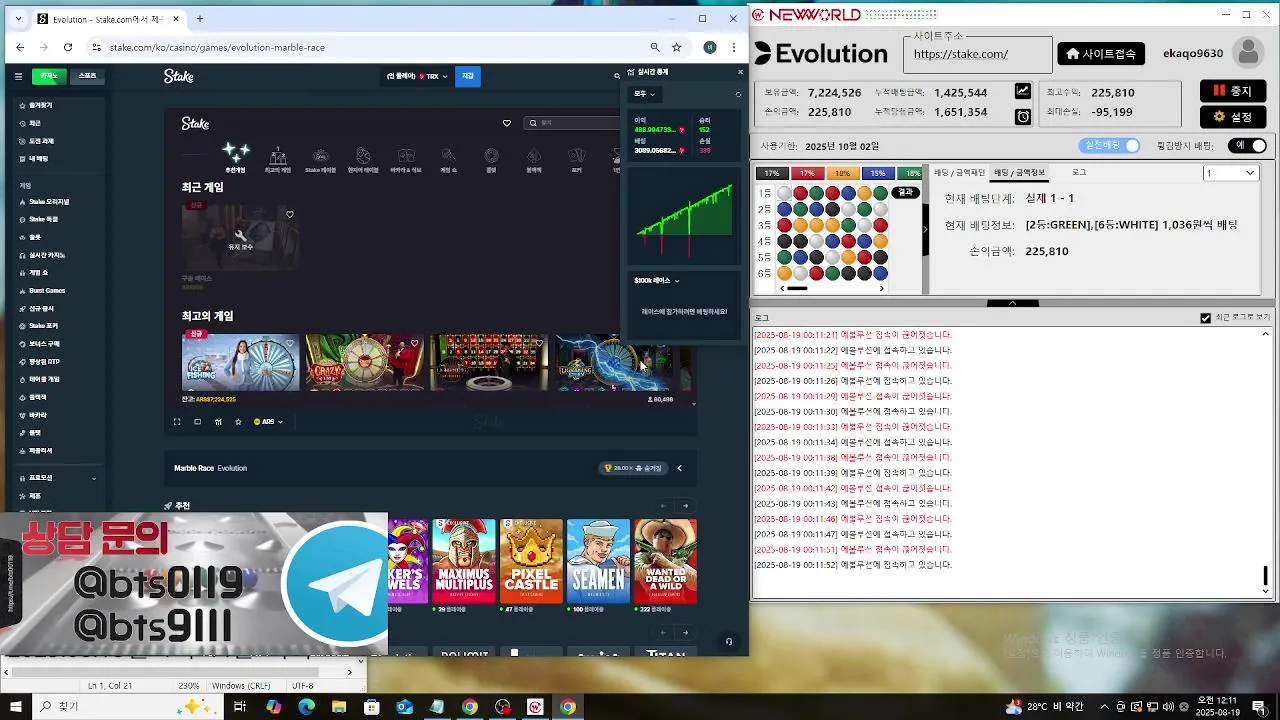Click the 결과 results button
1280x720 pixels.
click(905, 193)
